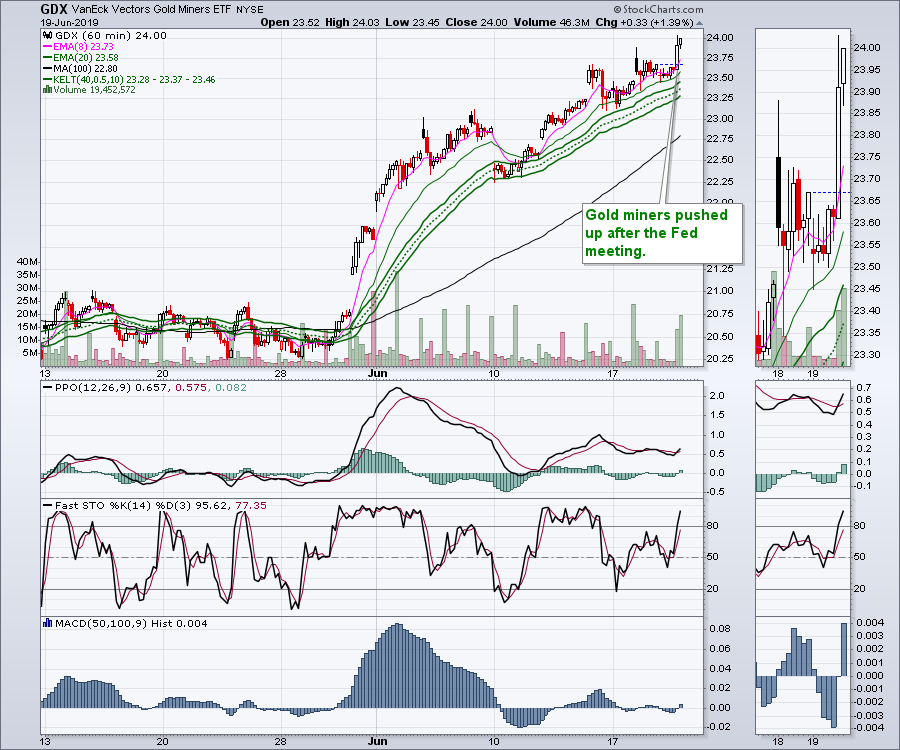Click the up-triangle icon after Chg
The width and height of the screenshot is (900, 750).
pos(699,23)
